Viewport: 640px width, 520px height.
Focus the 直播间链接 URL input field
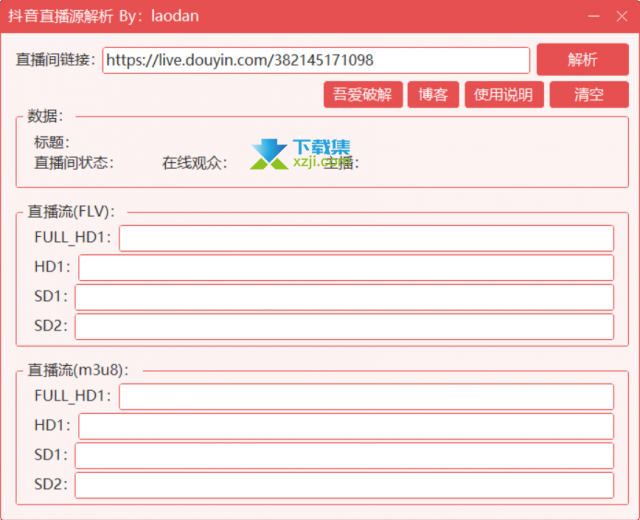point(316,60)
